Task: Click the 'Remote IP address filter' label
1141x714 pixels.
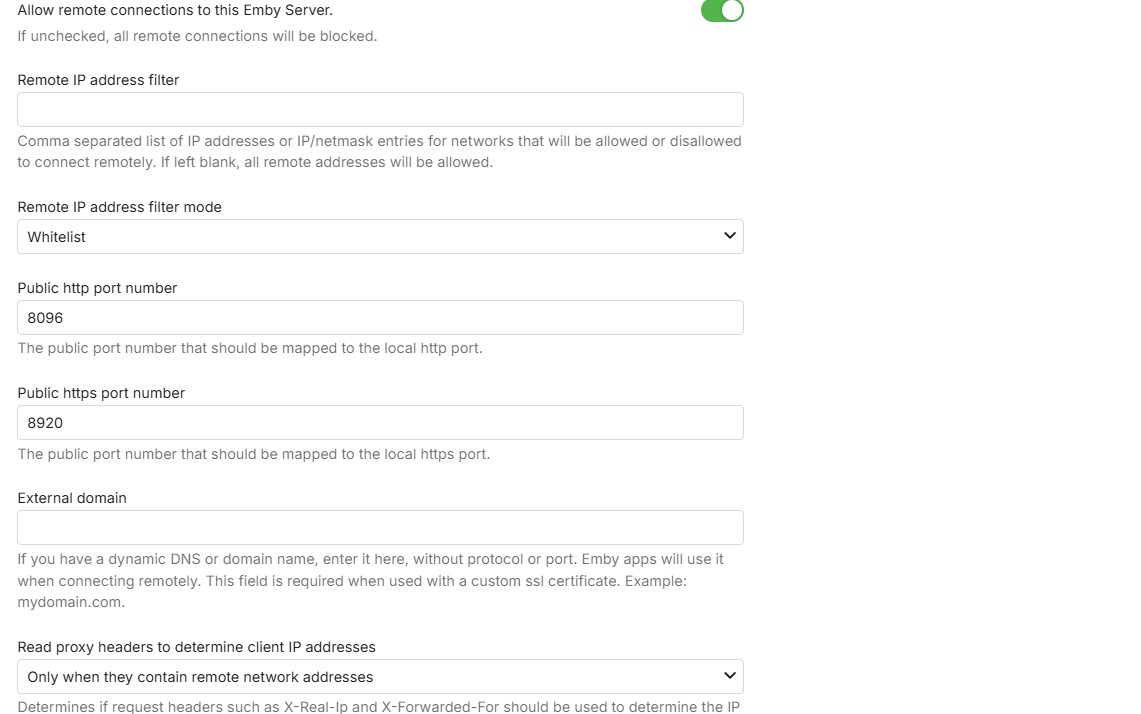Action: point(98,80)
